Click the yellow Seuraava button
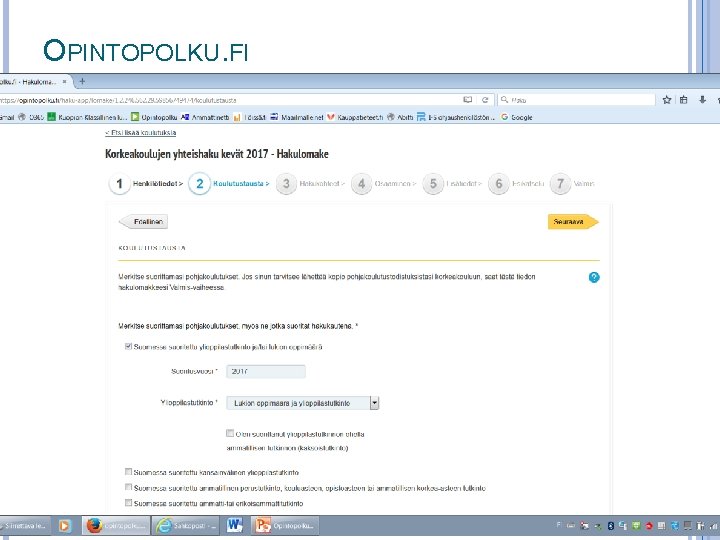The image size is (720, 540). point(573,222)
